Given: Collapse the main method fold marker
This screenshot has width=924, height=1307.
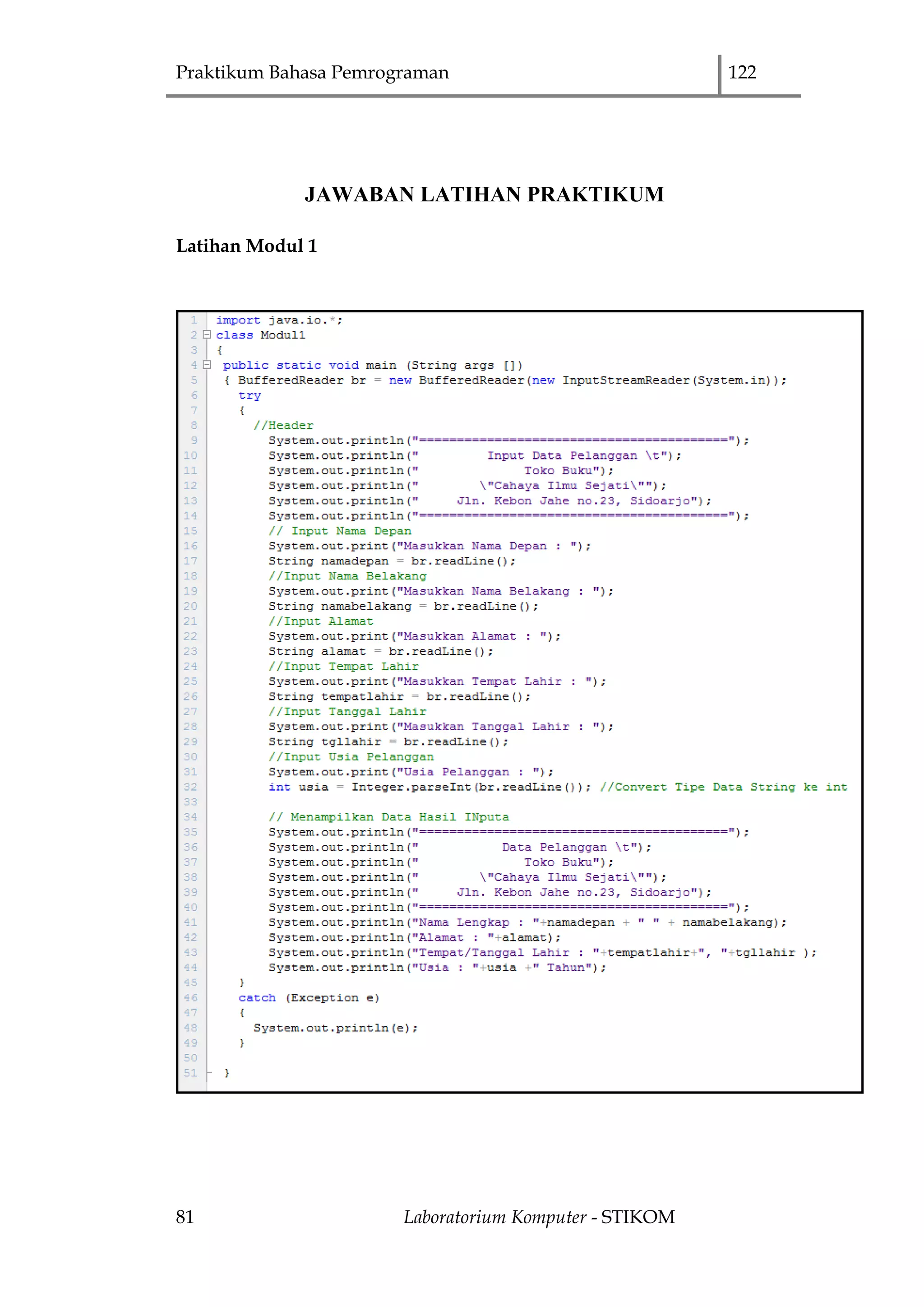Looking at the screenshot, I should (x=207, y=365).
